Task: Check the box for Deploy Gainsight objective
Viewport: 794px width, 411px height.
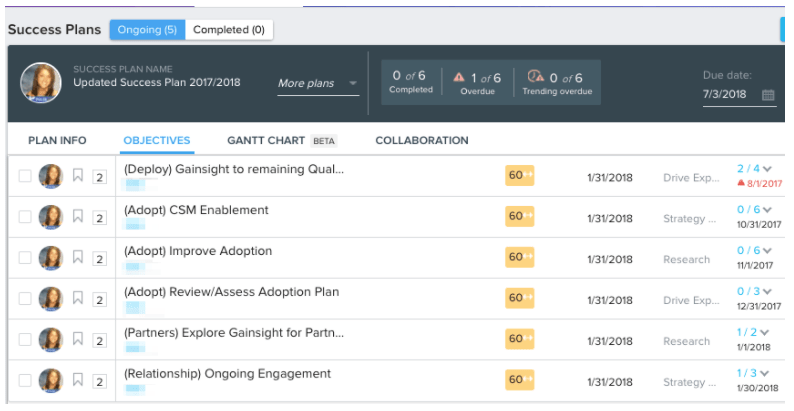Action: (25, 176)
